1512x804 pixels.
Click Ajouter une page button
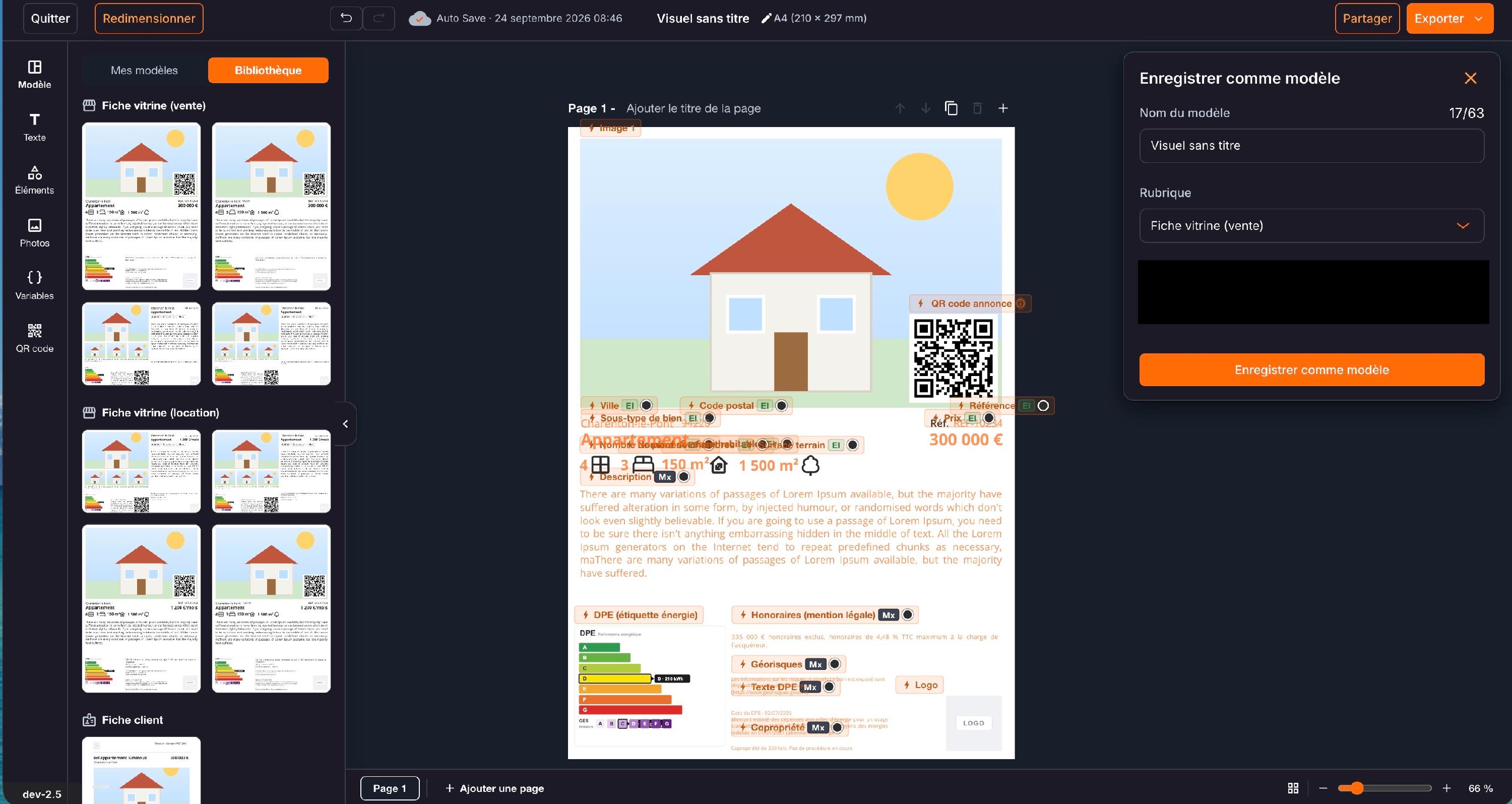pos(495,788)
